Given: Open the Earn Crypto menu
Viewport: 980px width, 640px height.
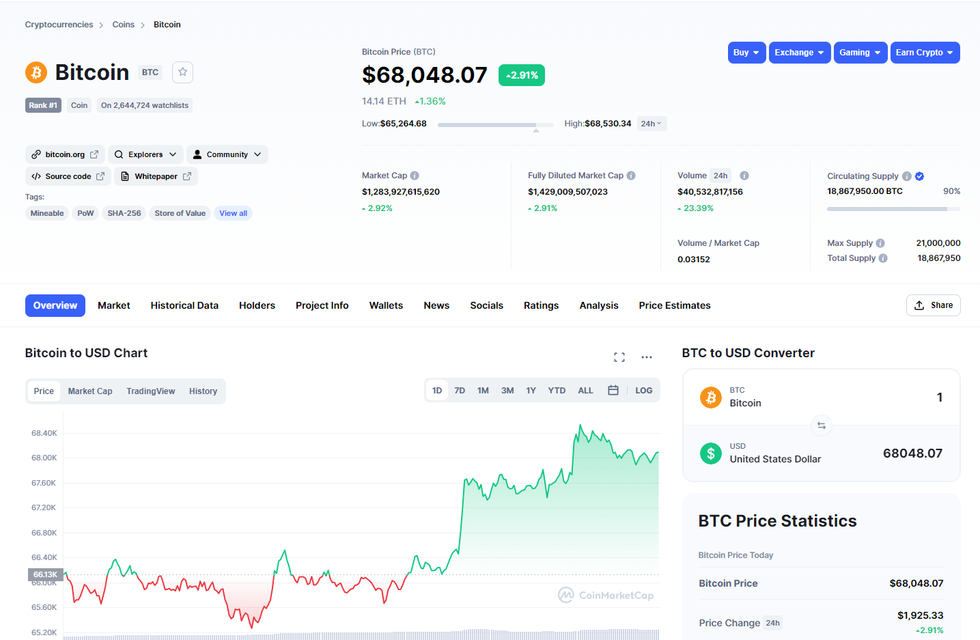Looking at the screenshot, I should click(925, 52).
